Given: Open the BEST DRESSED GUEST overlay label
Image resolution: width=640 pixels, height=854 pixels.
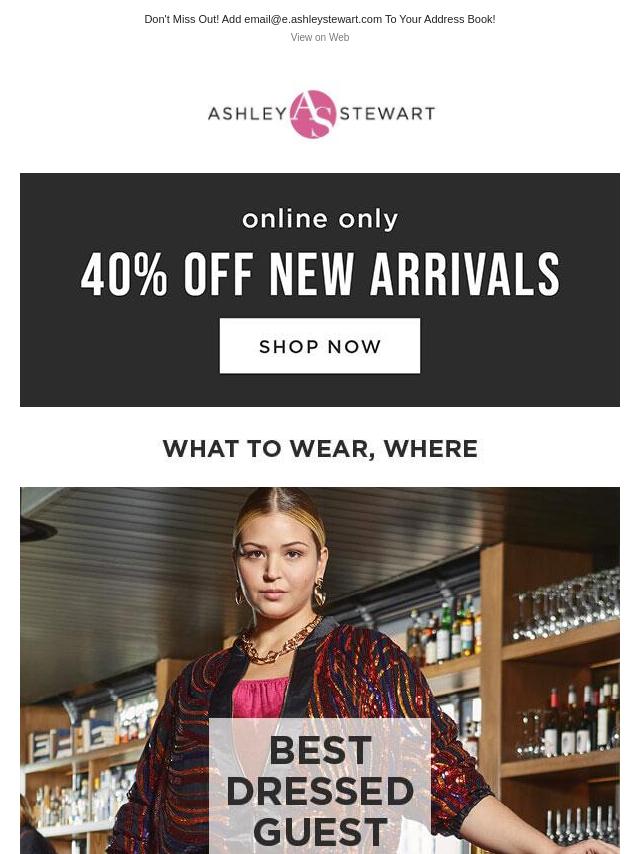Looking at the screenshot, I should pos(320,786).
